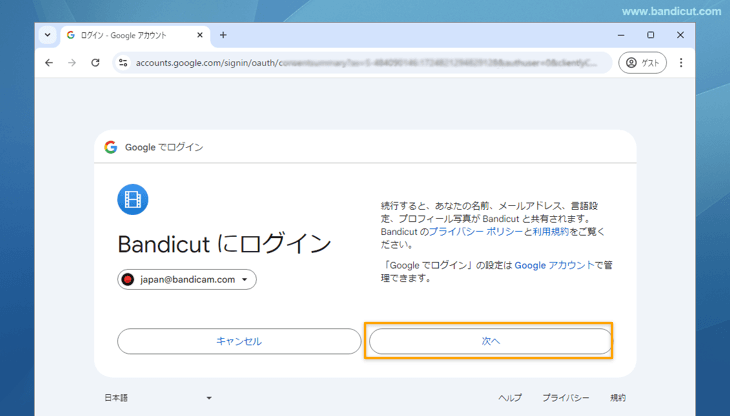Click the browser forward arrow
The height and width of the screenshot is (416, 730).
tap(72, 62)
